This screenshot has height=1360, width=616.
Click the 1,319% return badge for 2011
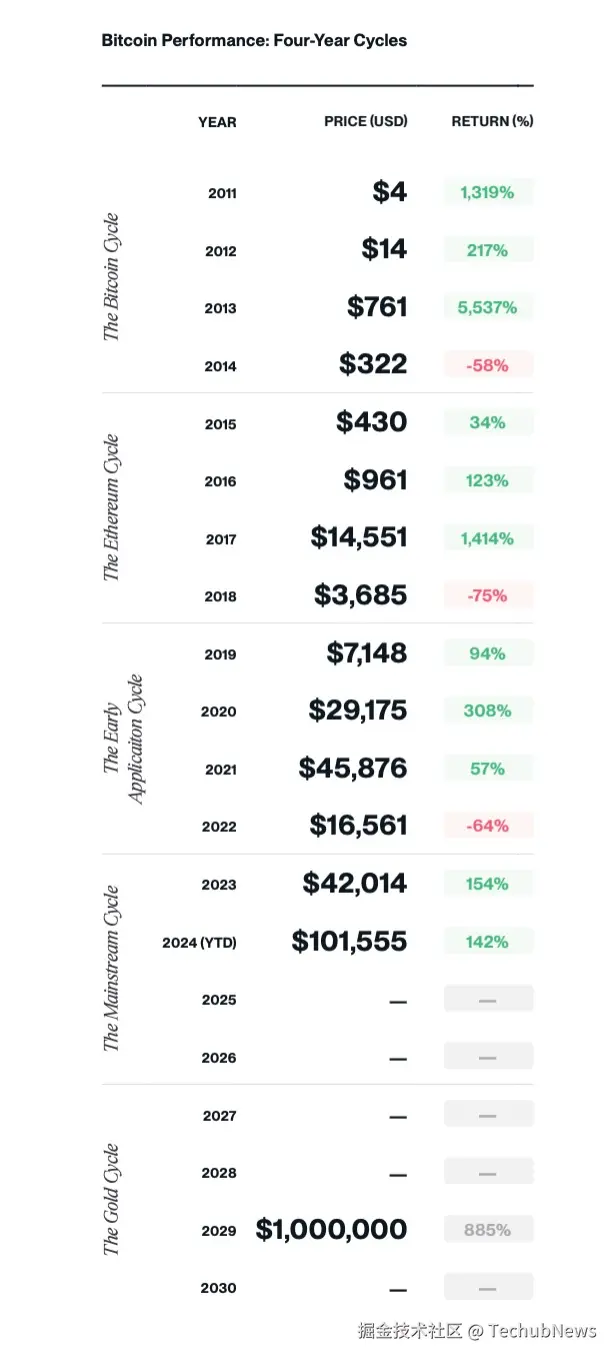(488, 193)
